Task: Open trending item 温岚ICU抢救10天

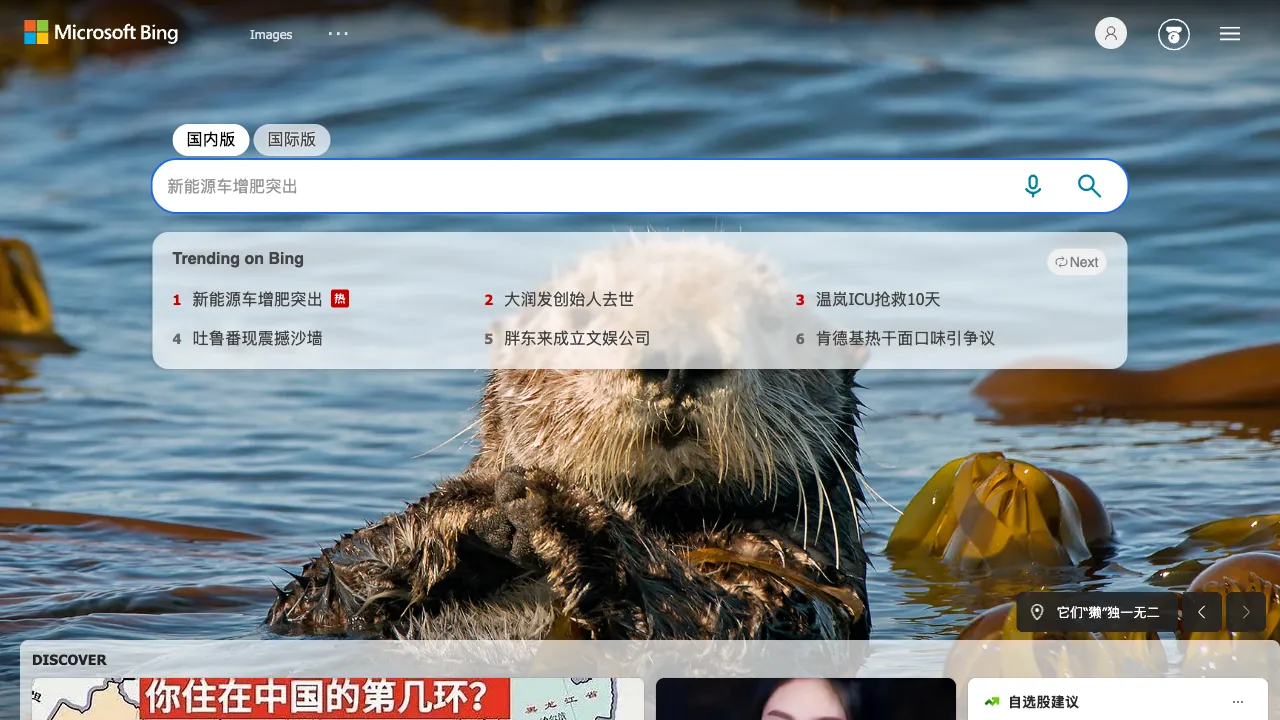Action: tap(878, 299)
